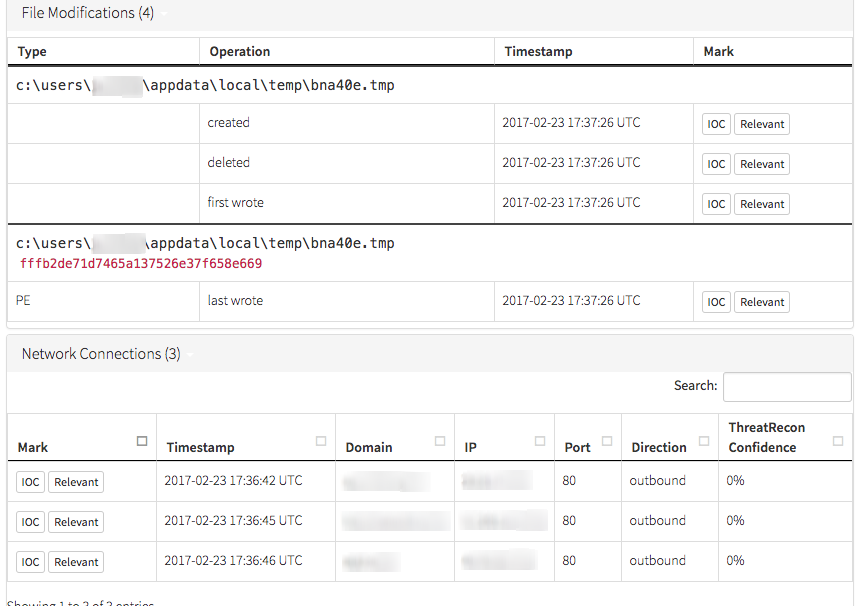
Task: Mark the 17:36:42 network connection as IOC
Action: 30,482
